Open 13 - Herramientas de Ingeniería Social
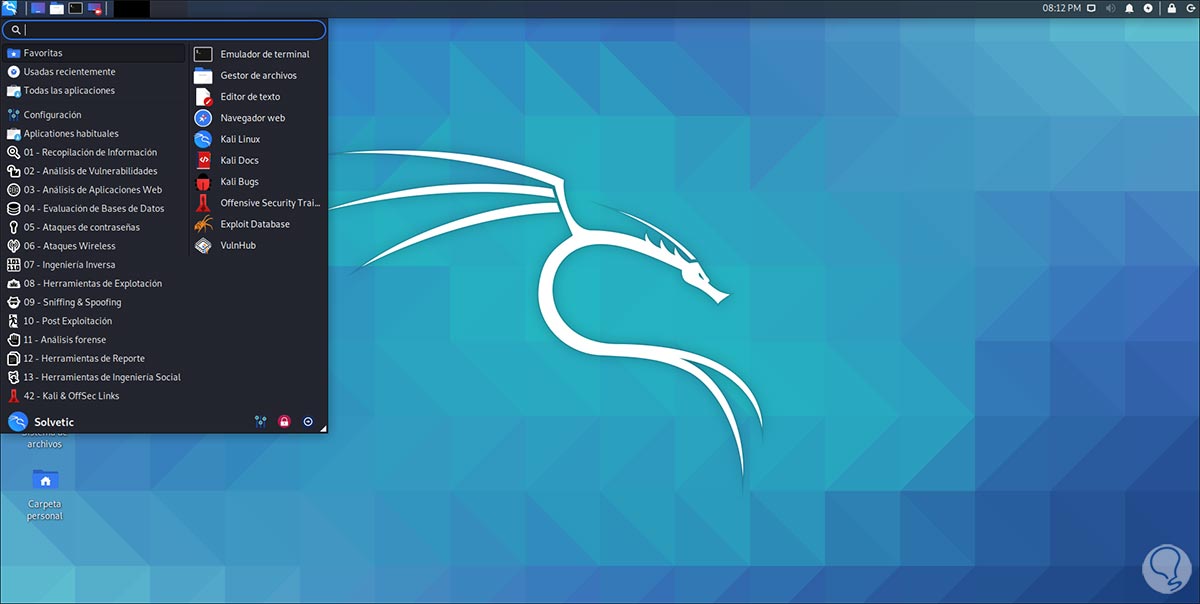The height and width of the screenshot is (604, 1200). pyautogui.click(x=95, y=377)
